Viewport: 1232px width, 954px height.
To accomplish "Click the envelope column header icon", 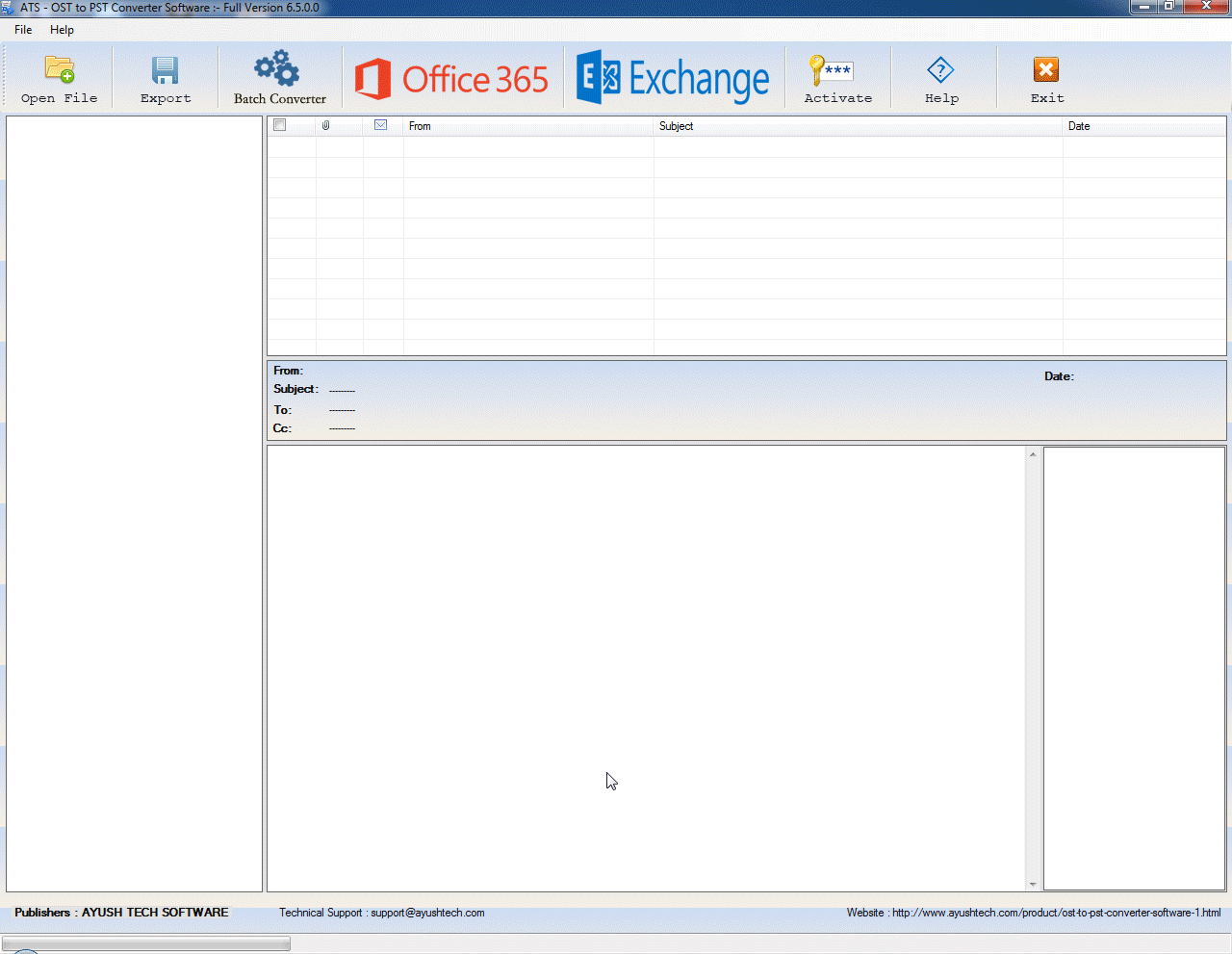I will click(381, 125).
